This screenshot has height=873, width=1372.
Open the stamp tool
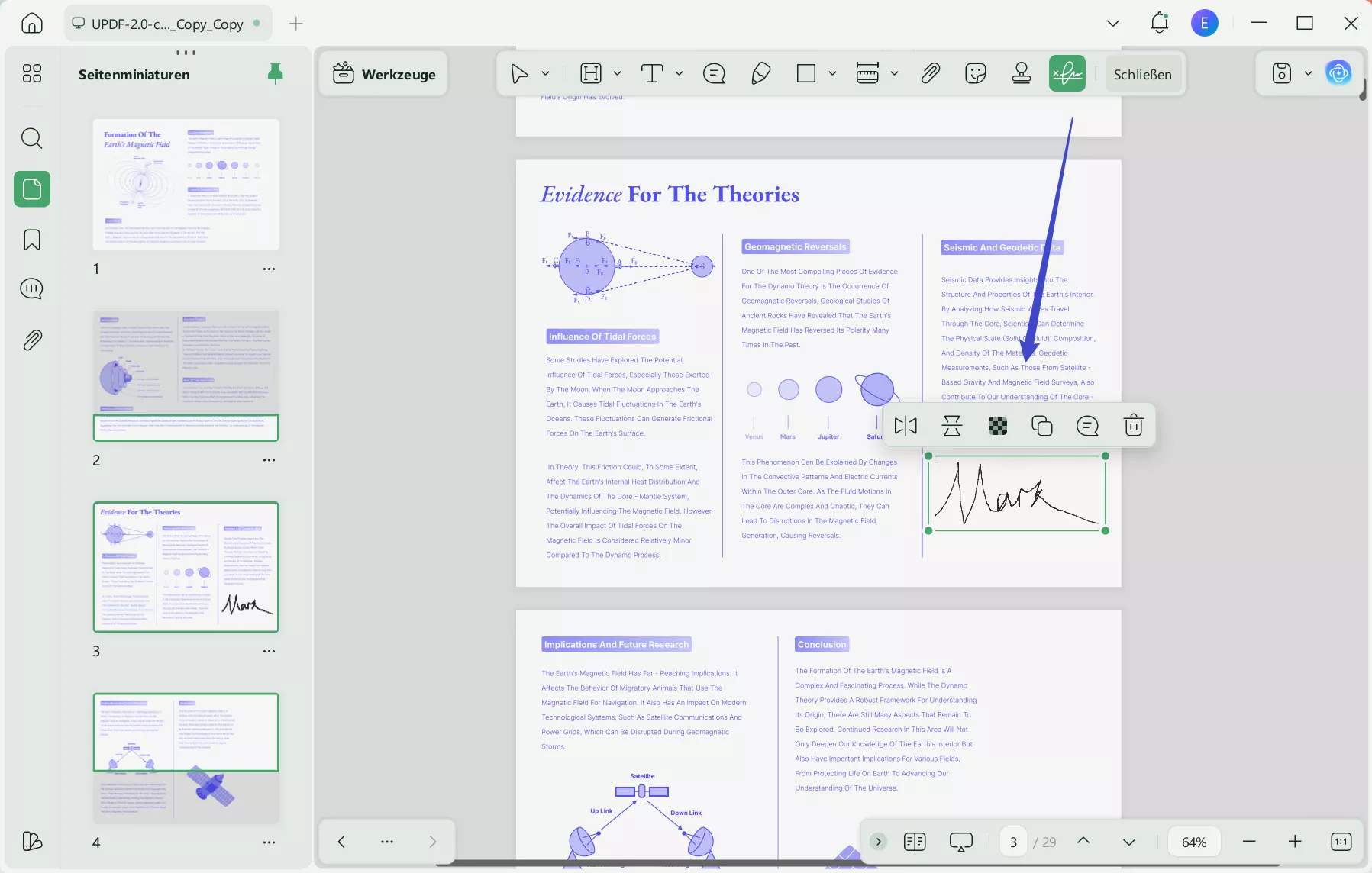tap(1022, 73)
